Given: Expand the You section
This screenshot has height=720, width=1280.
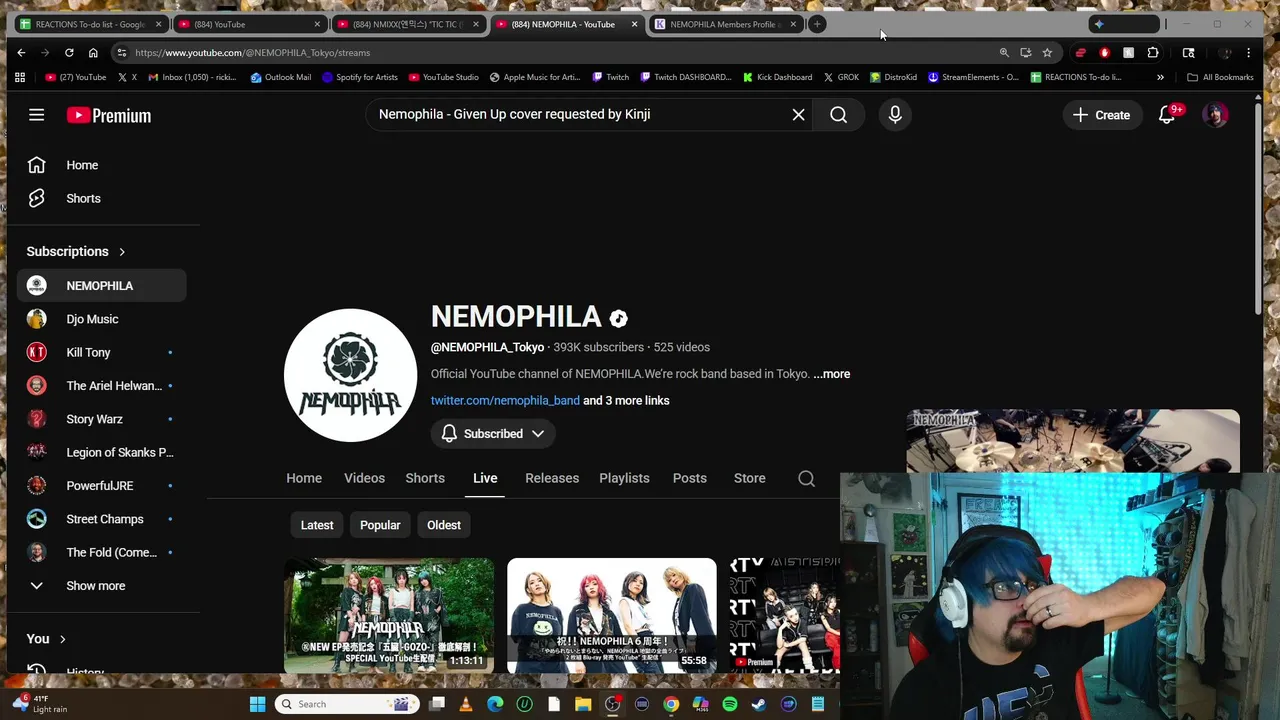Looking at the screenshot, I should (46, 639).
